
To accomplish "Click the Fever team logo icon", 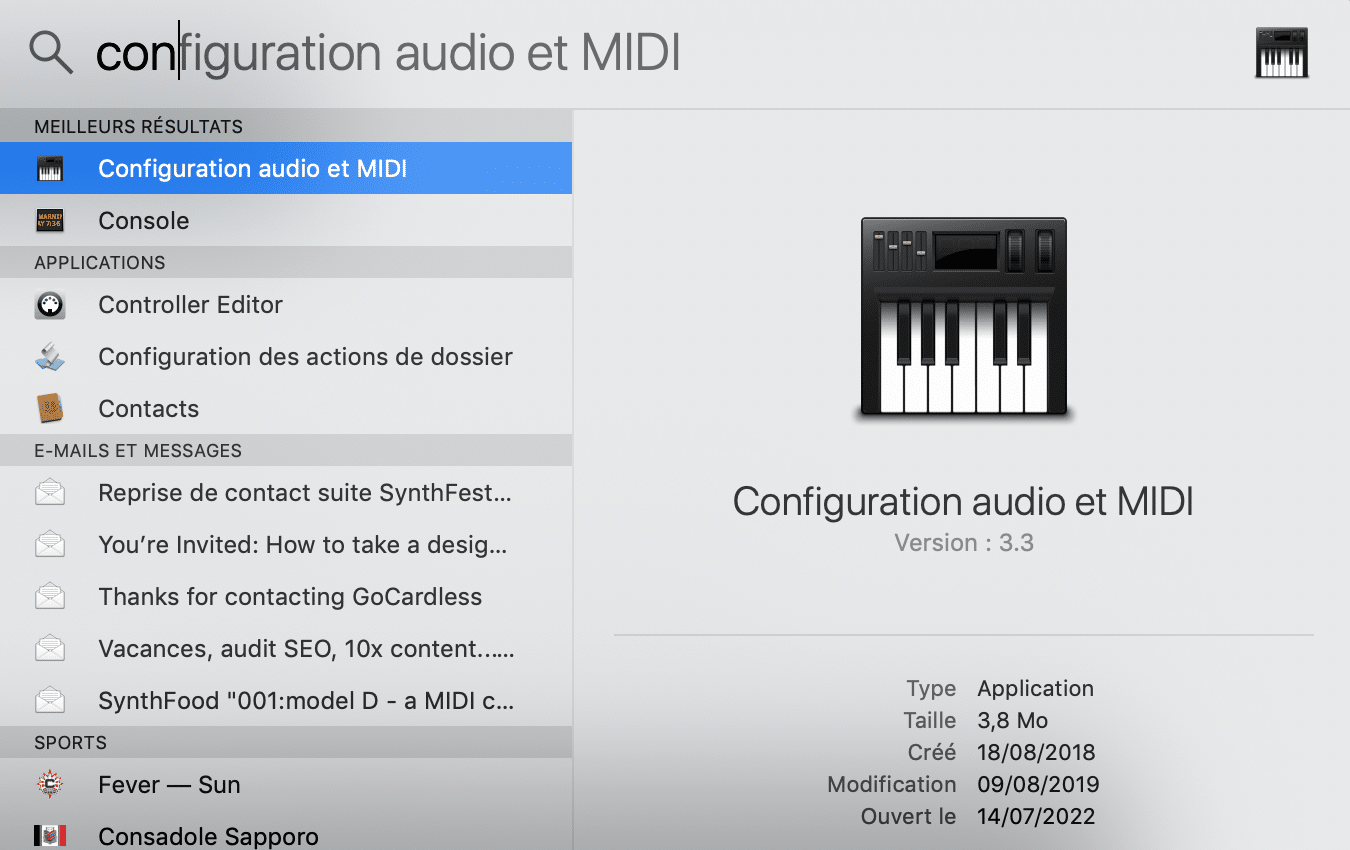I will [50, 785].
